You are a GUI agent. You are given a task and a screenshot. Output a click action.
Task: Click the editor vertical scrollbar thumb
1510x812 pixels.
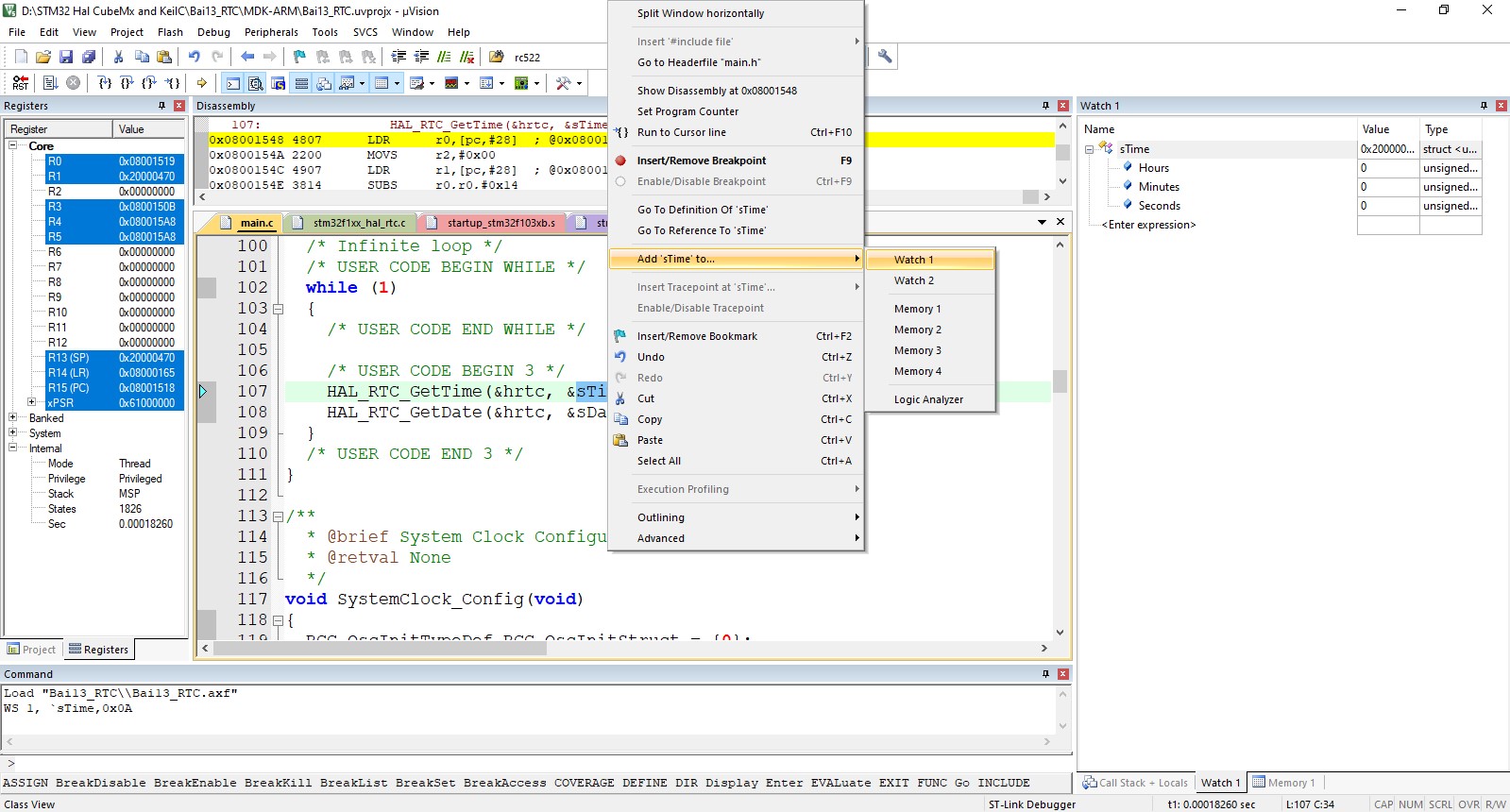[x=1060, y=381]
